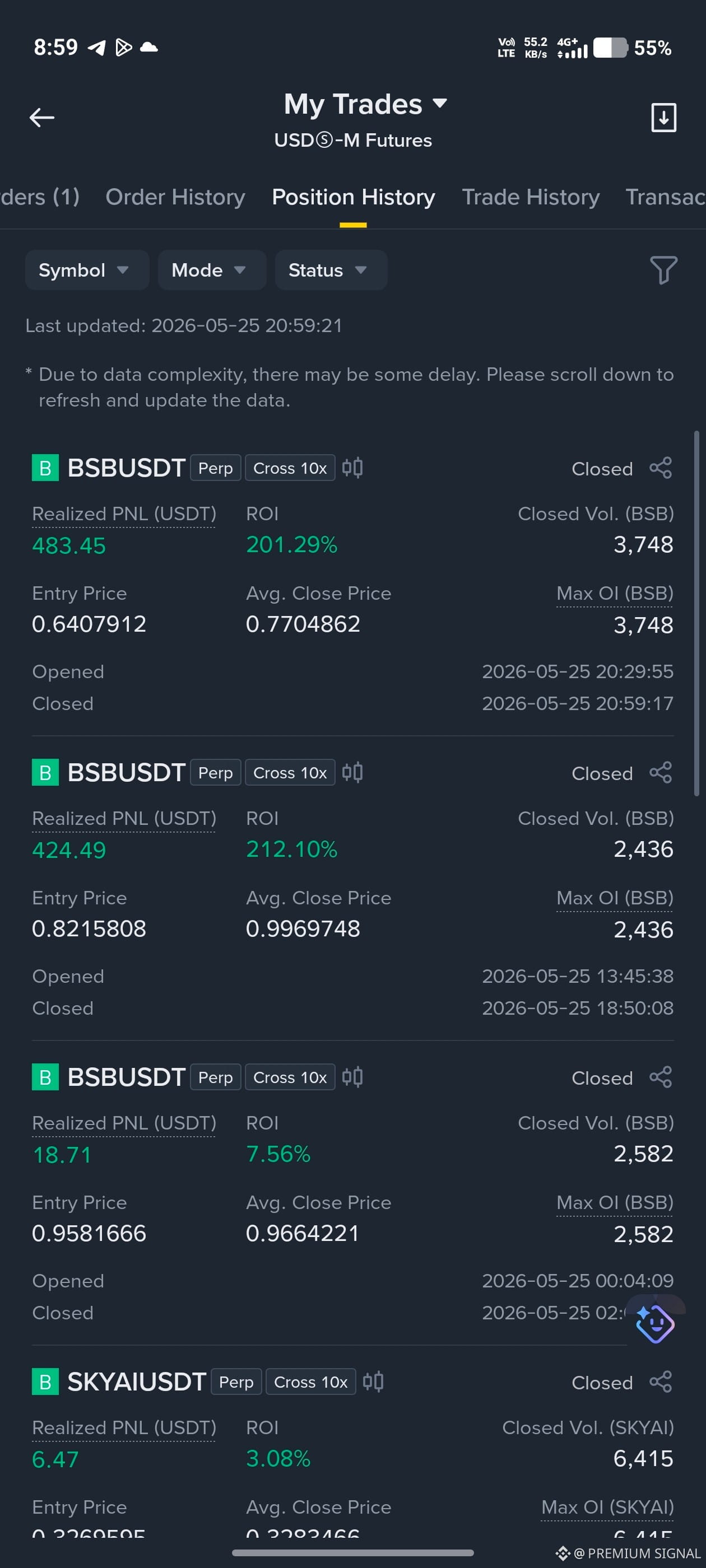This screenshot has height=1568, width=706.
Task: Tap Max OI (BSB) label in first position
Action: point(615,594)
